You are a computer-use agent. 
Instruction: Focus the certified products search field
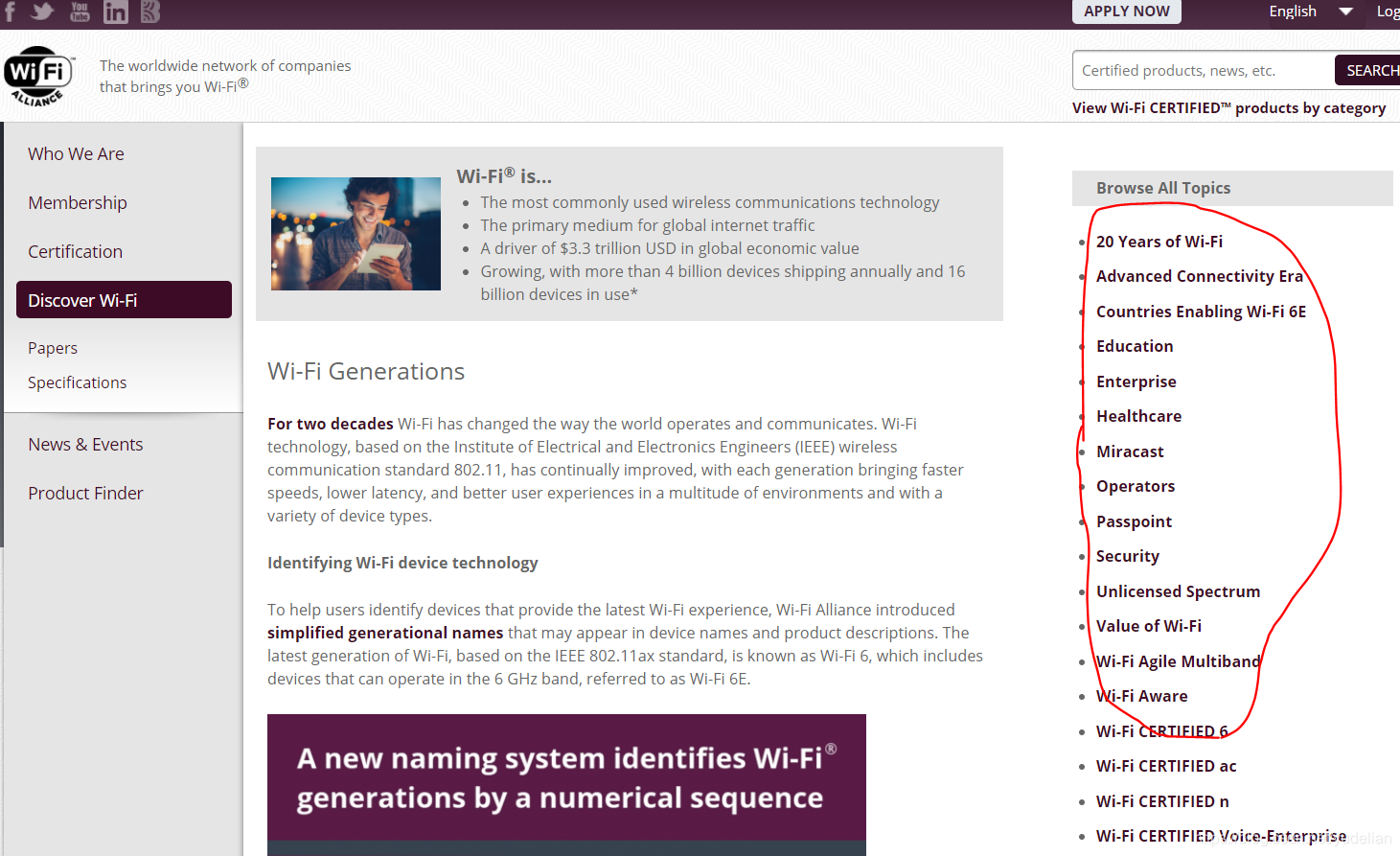click(1204, 70)
